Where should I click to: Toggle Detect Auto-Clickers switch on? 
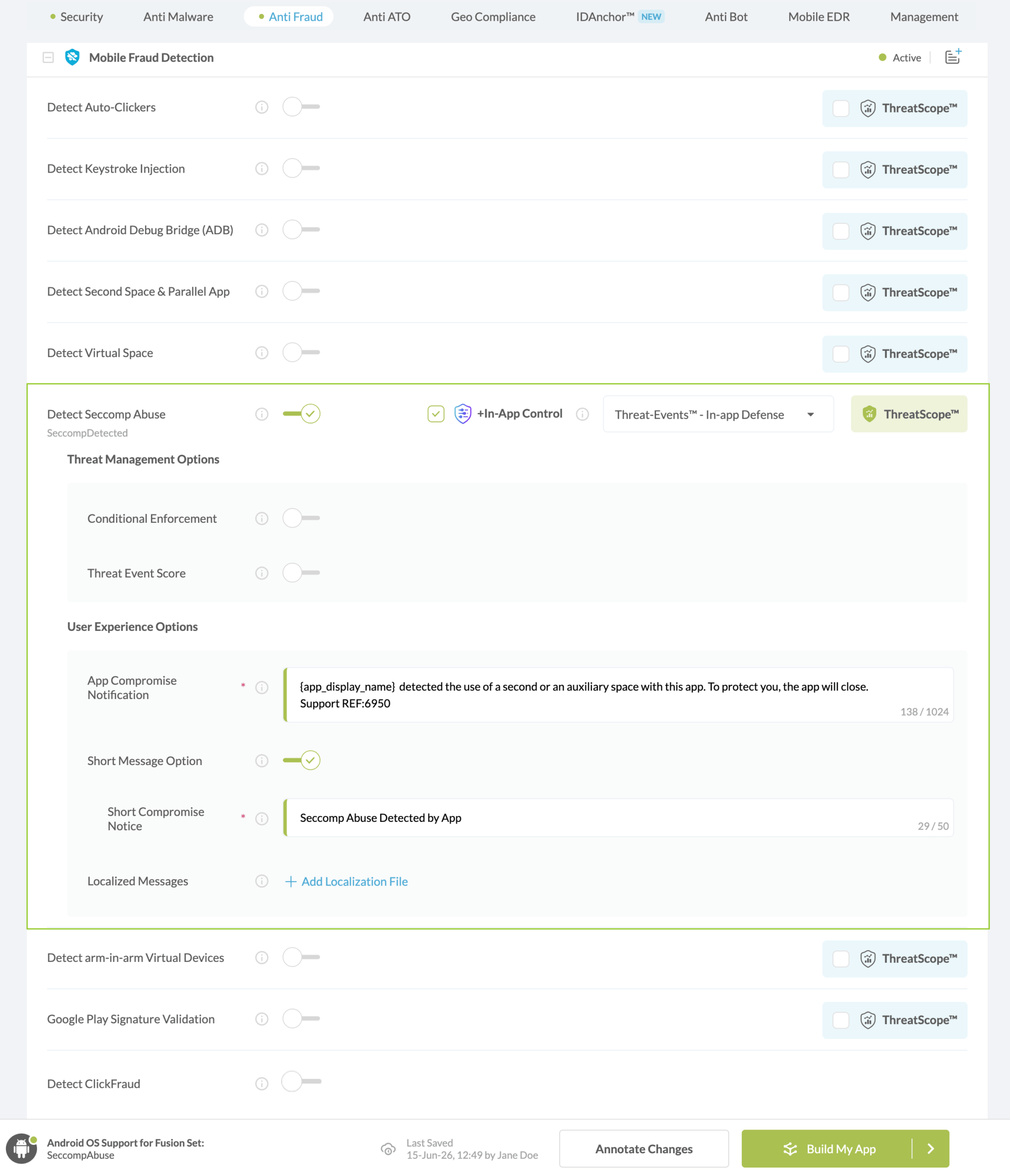coord(301,107)
